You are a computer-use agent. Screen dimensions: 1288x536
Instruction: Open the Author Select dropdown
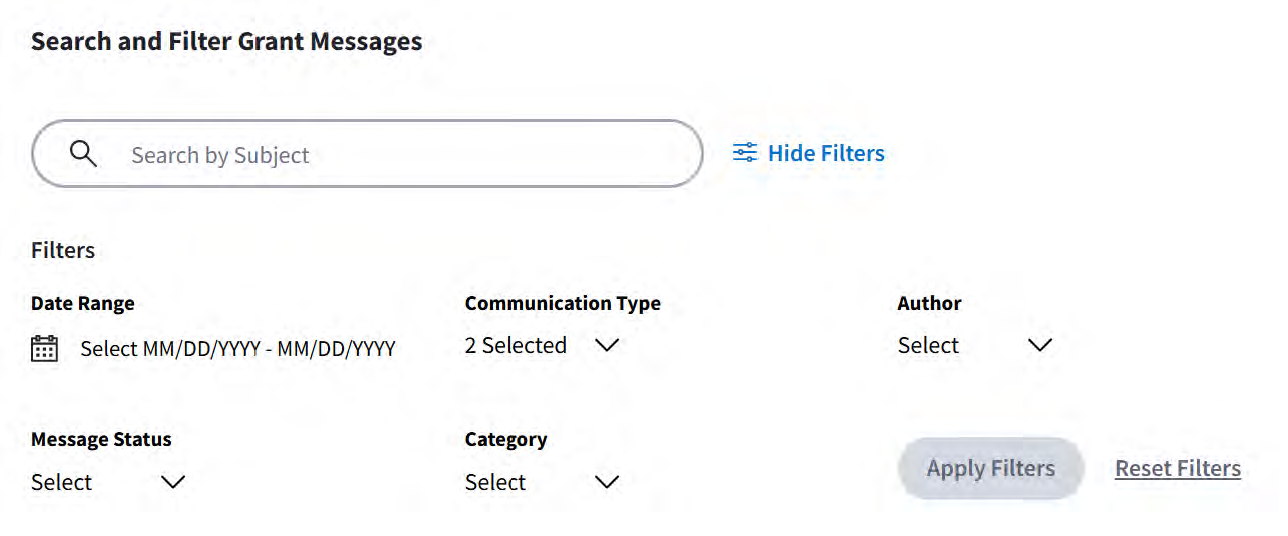click(928, 345)
